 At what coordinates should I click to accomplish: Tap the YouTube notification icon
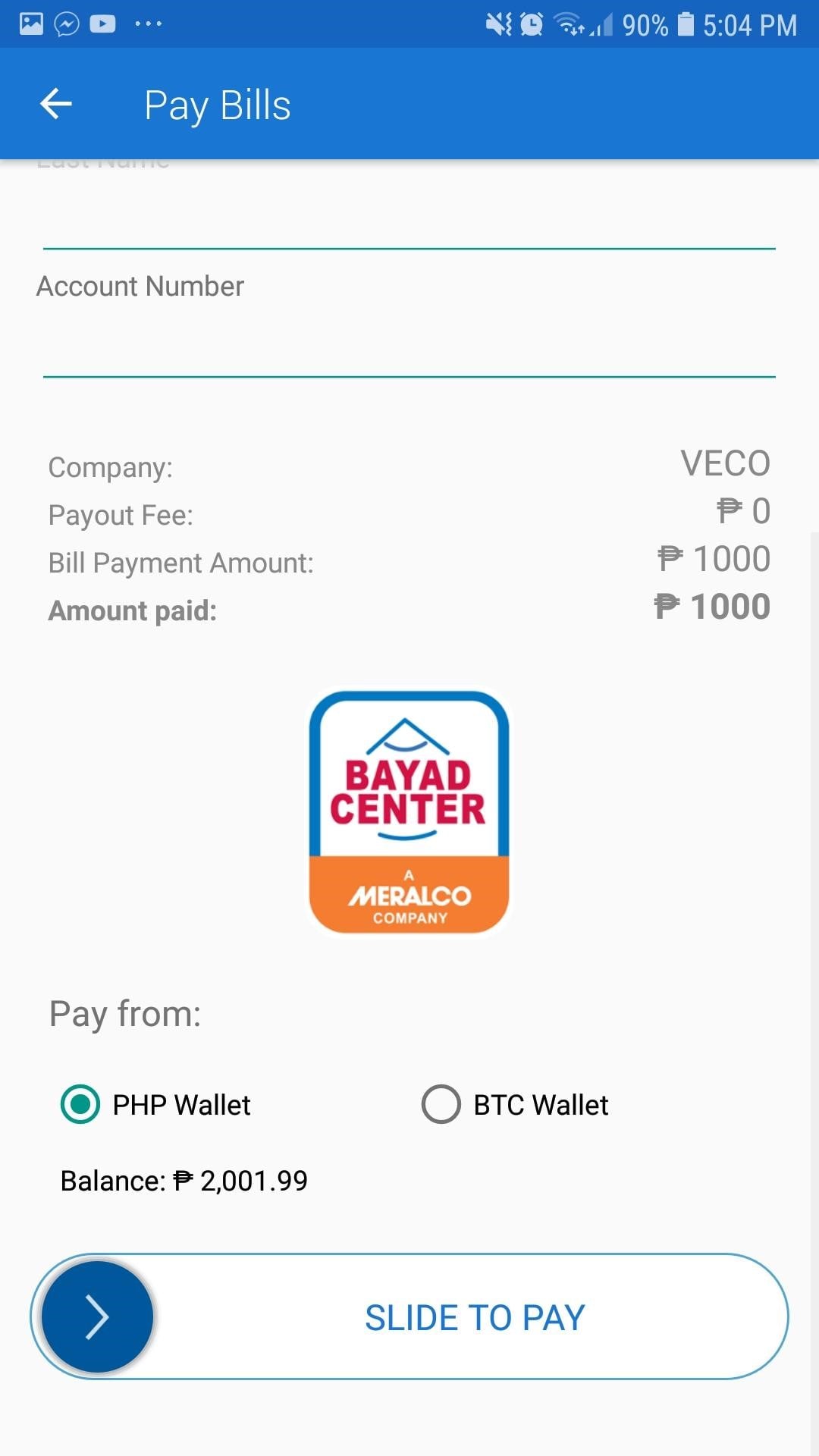click(x=103, y=24)
